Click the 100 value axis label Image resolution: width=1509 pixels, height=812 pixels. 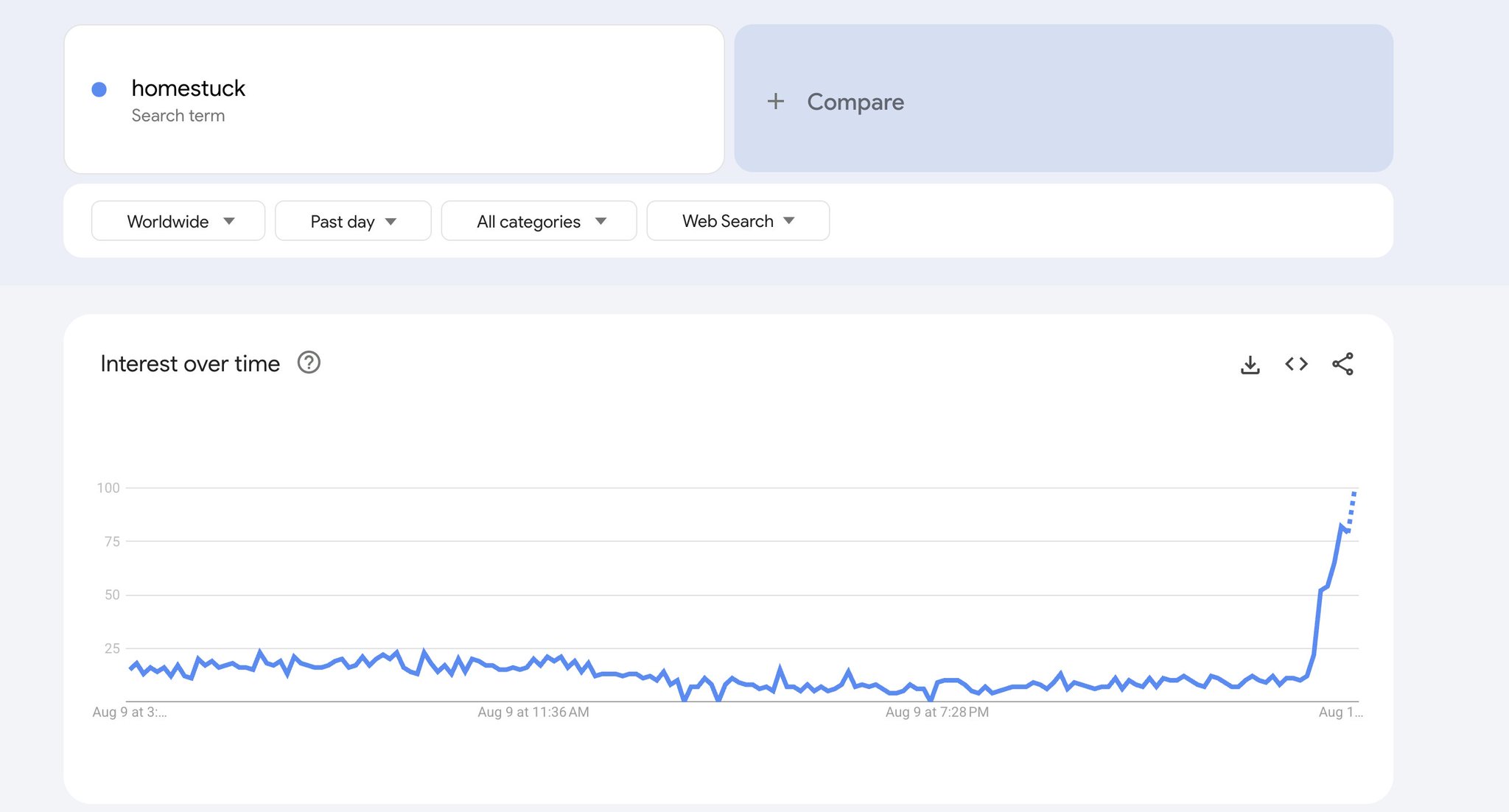(x=108, y=488)
